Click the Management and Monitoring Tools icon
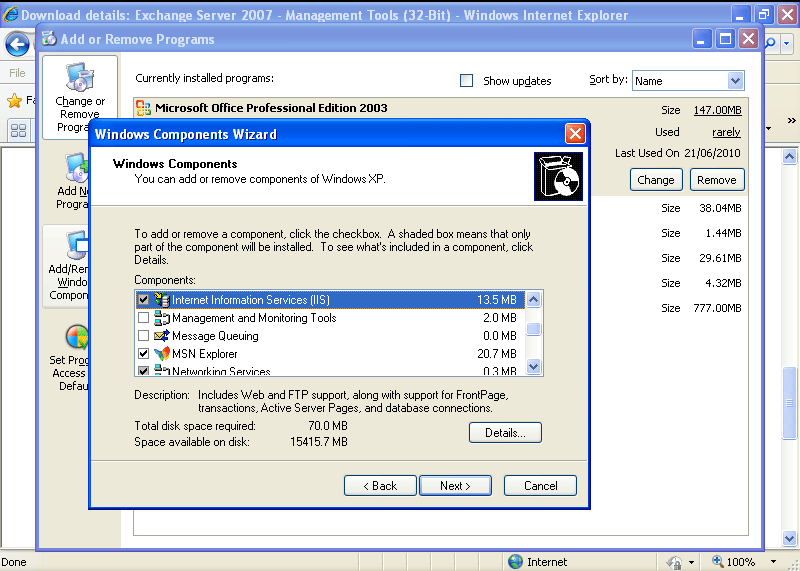Screen dimensions: 800x571 tap(162, 318)
